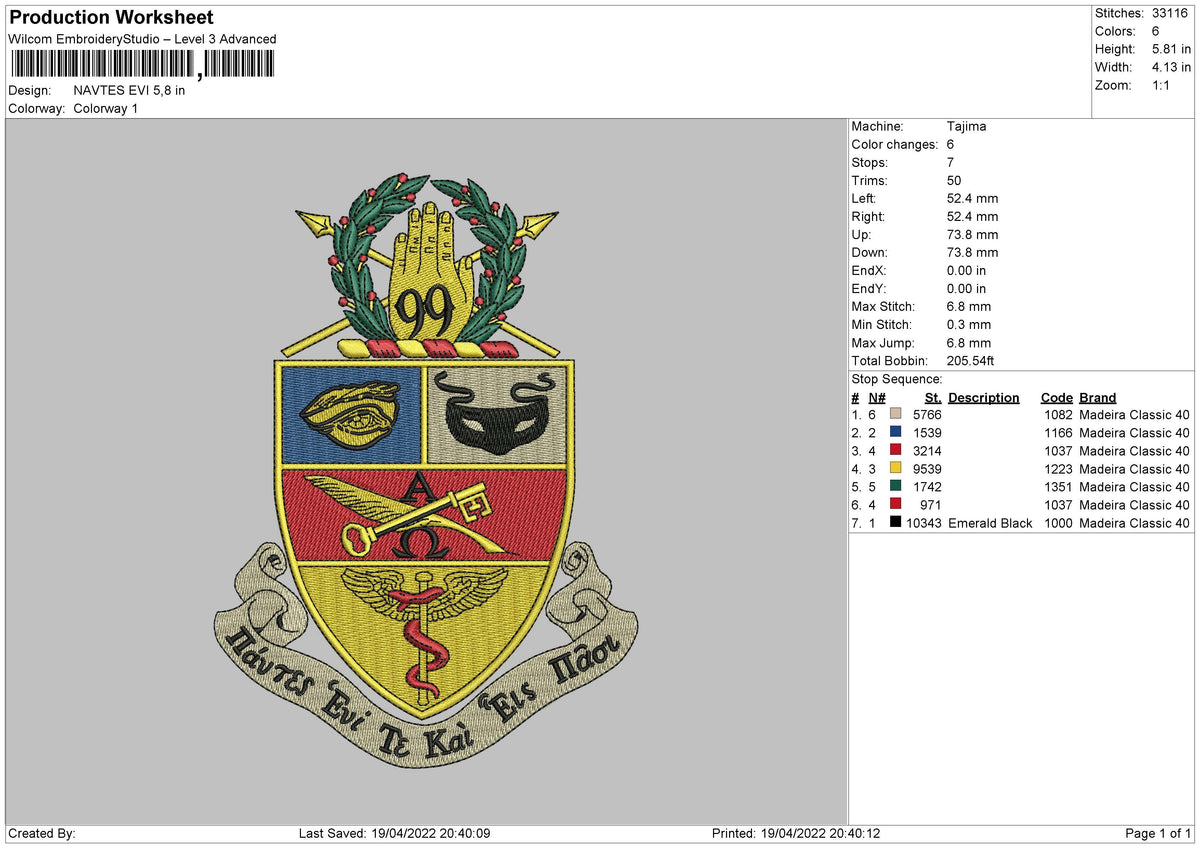Click the green color swatch for stop 5
Screen dimensions: 1200x848
point(895,486)
